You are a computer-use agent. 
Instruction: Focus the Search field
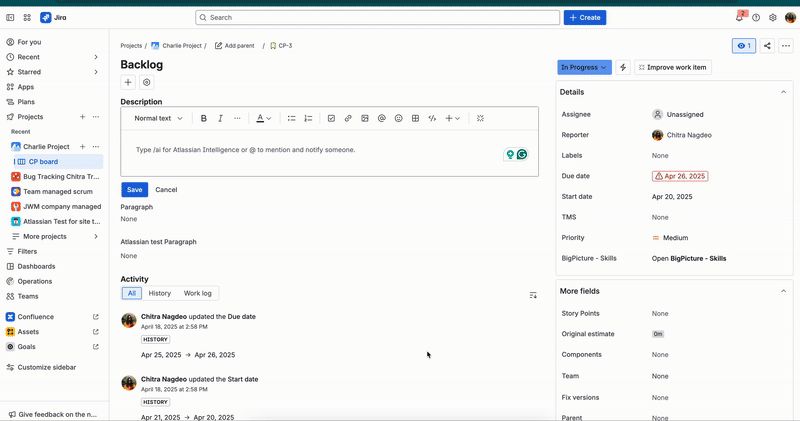378,17
